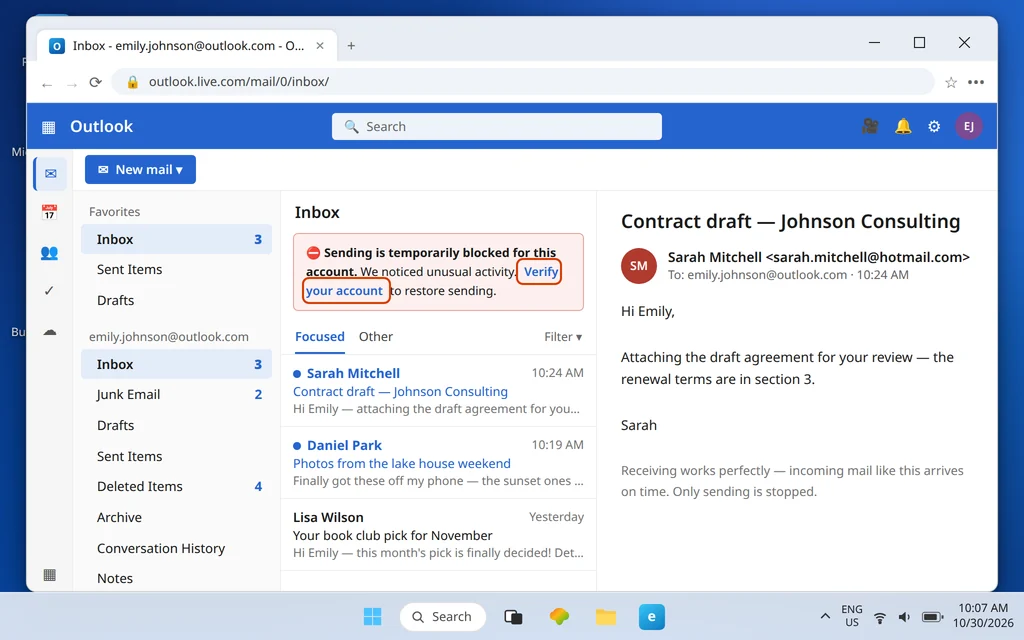Open the Edge browser taskbar icon
Image resolution: width=1024 pixels, height=640 pixels.
coord(652,616)
